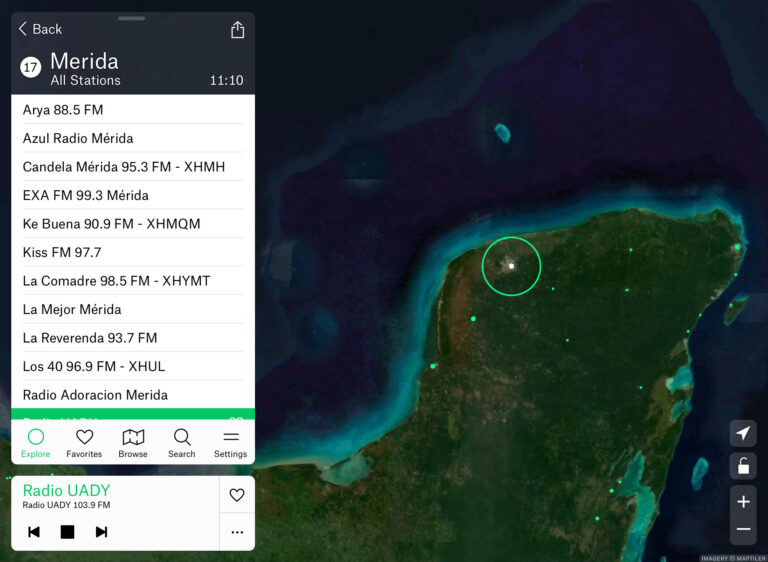Switch to the Explore tab

(x=36, y=443)
